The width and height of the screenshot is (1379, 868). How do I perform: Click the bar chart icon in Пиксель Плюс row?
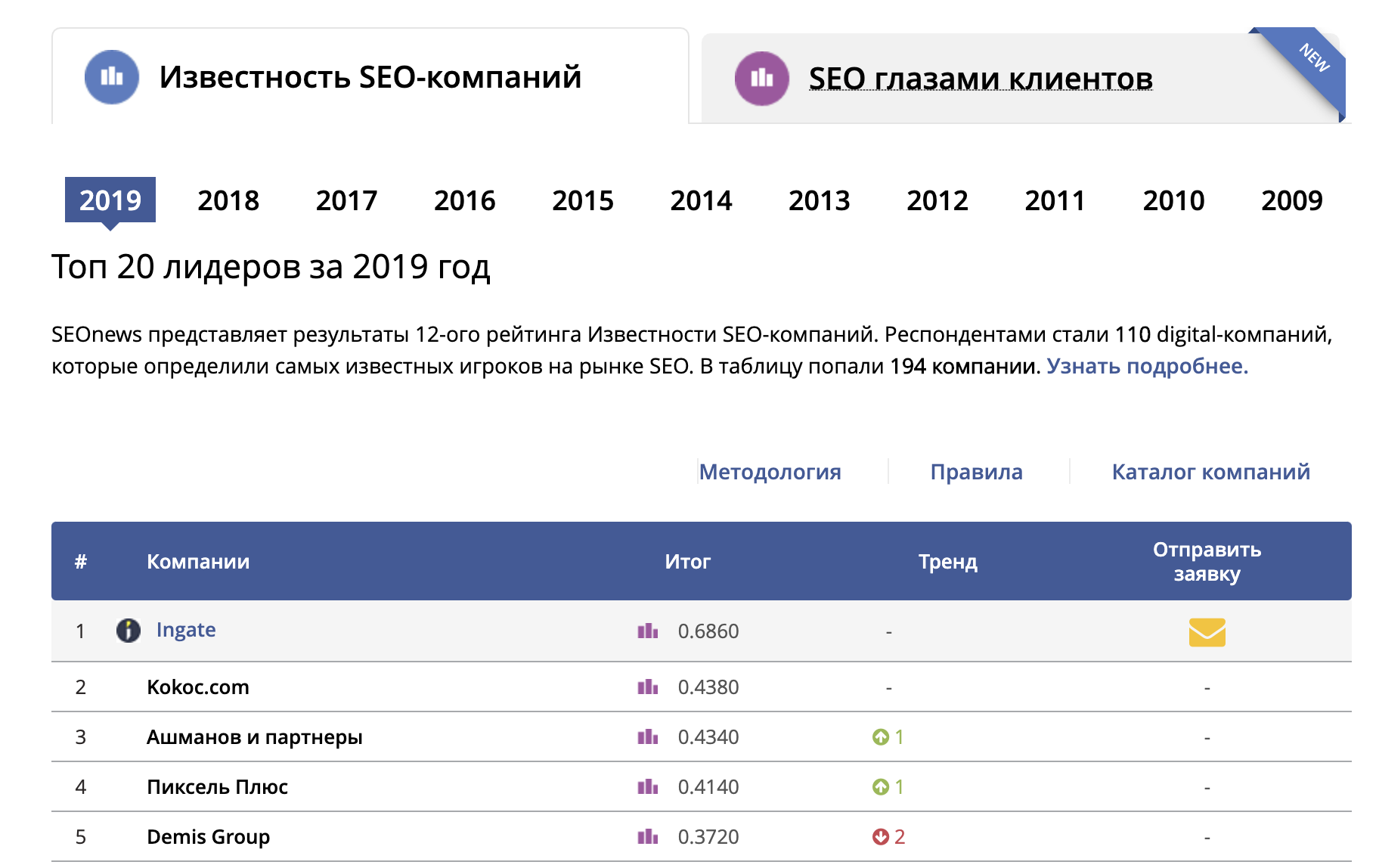pos(648,786)
